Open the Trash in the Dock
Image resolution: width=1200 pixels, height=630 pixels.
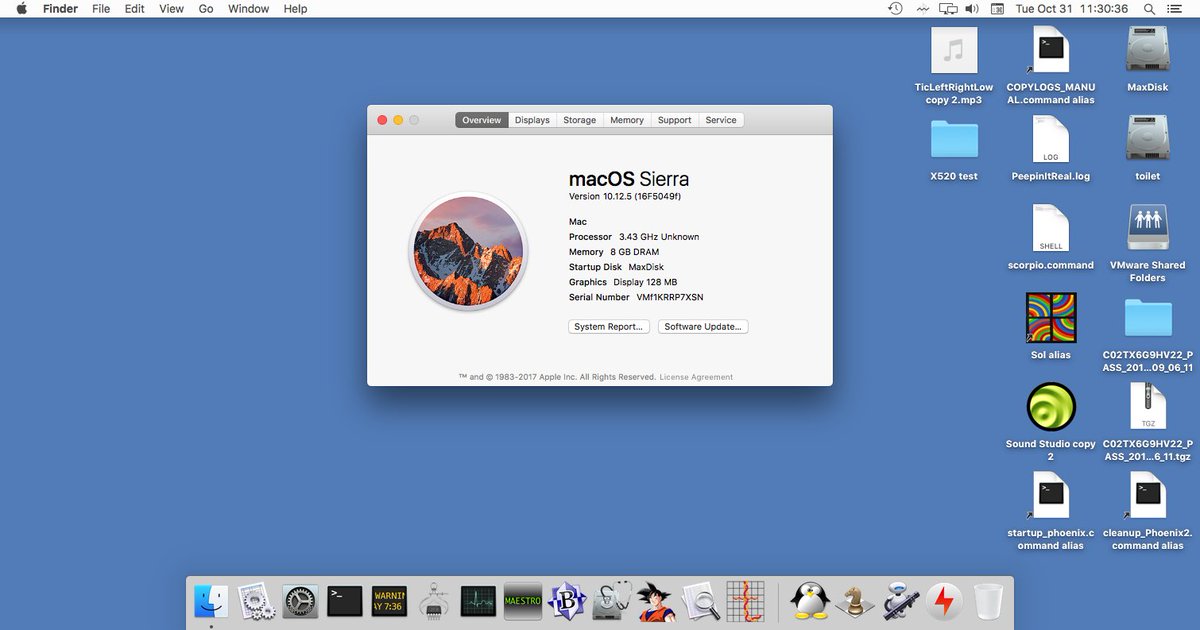coord(988,601)
